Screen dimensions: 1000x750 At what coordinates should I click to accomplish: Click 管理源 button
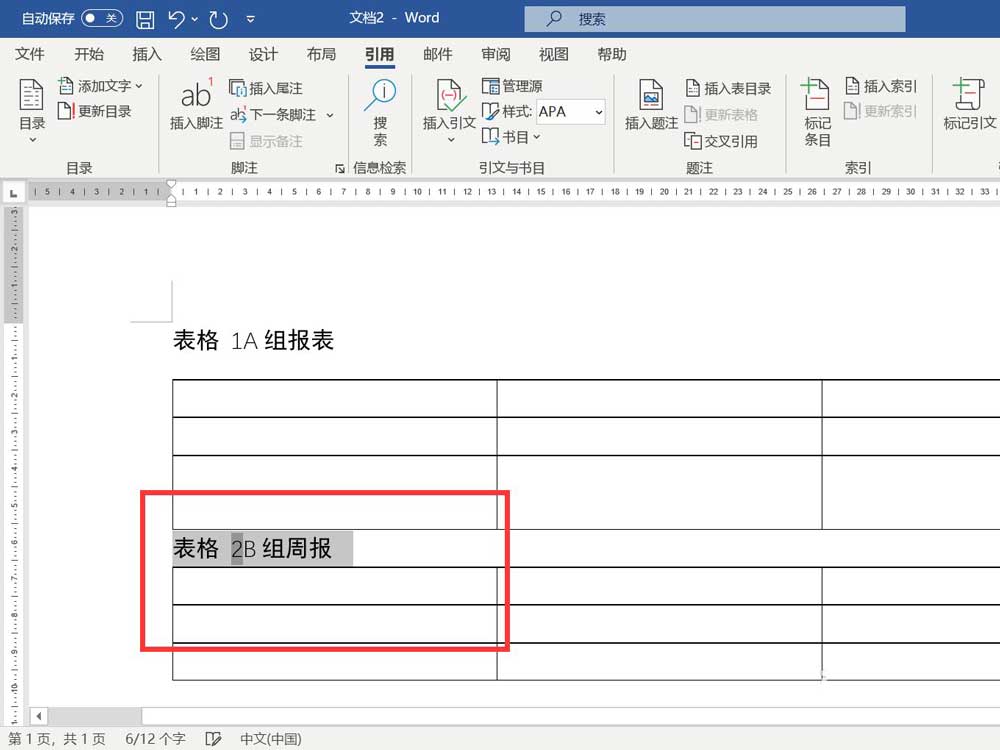point(512,86)
